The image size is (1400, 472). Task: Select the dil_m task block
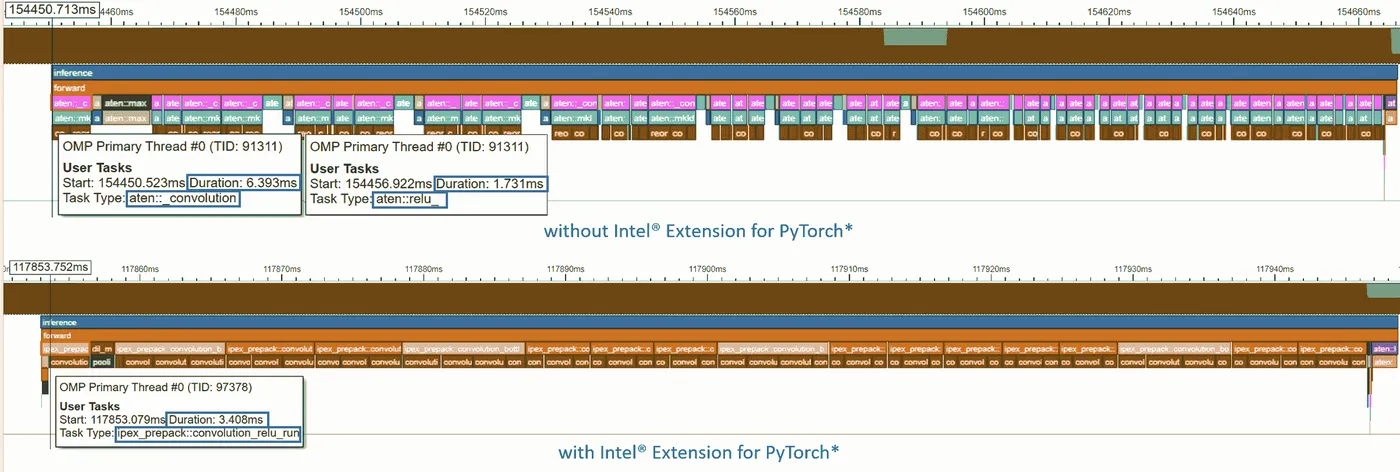click(102, 349)
